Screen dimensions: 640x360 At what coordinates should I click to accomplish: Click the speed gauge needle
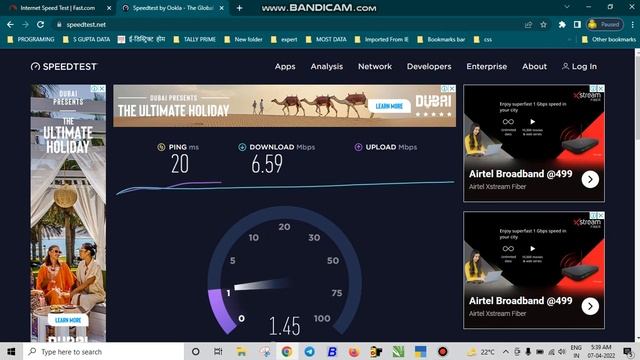tap(261, 284)
